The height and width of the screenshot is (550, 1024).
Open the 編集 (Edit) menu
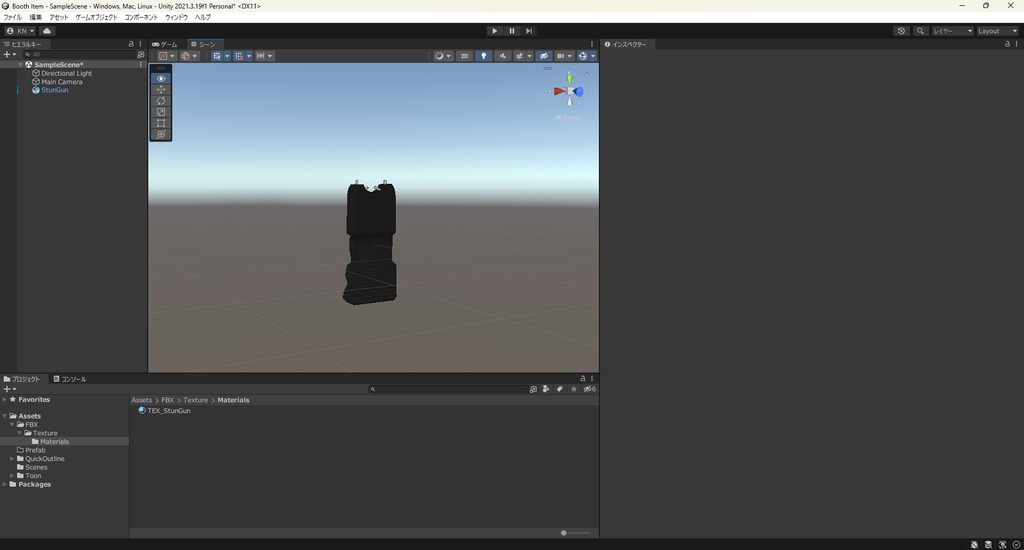click(x=35, y=18)
